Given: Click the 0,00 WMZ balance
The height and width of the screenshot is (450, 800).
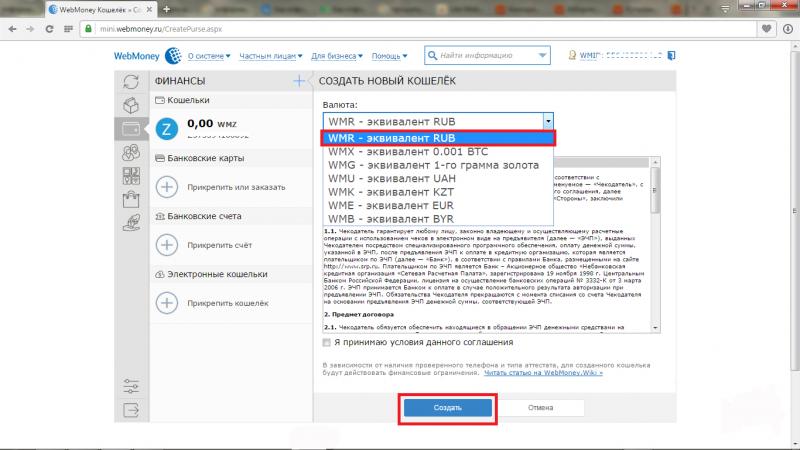Looking at the screenshot, I should 212,123.
